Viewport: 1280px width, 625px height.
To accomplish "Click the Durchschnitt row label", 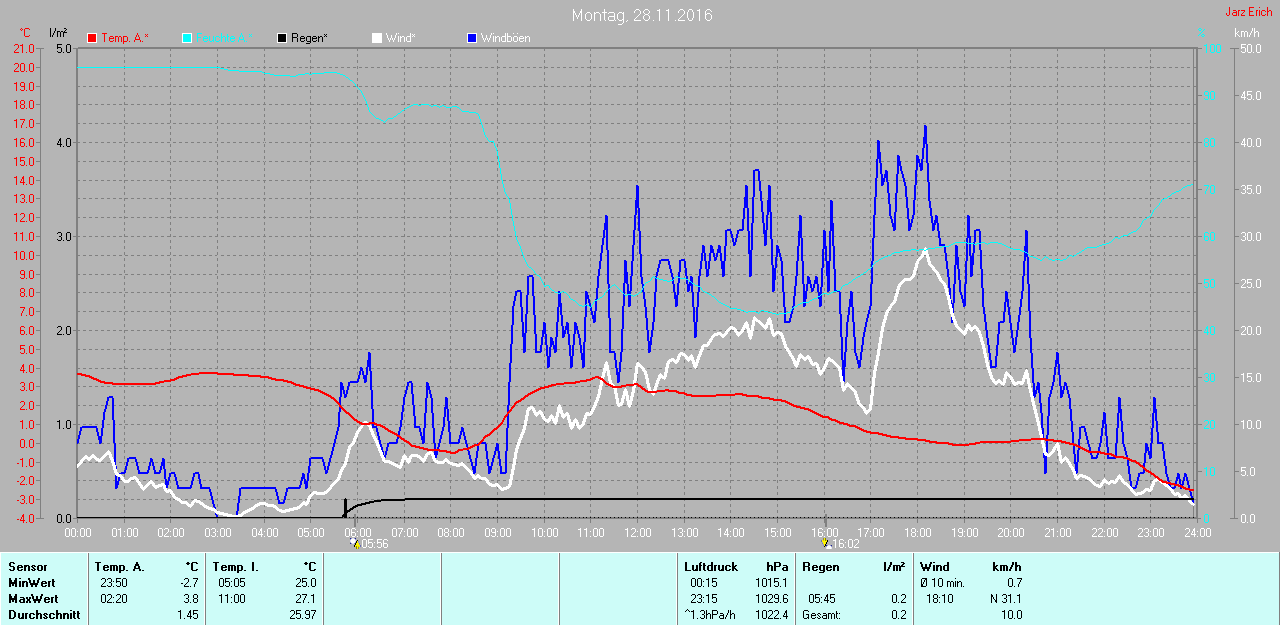I will click(x=44, y=614).
